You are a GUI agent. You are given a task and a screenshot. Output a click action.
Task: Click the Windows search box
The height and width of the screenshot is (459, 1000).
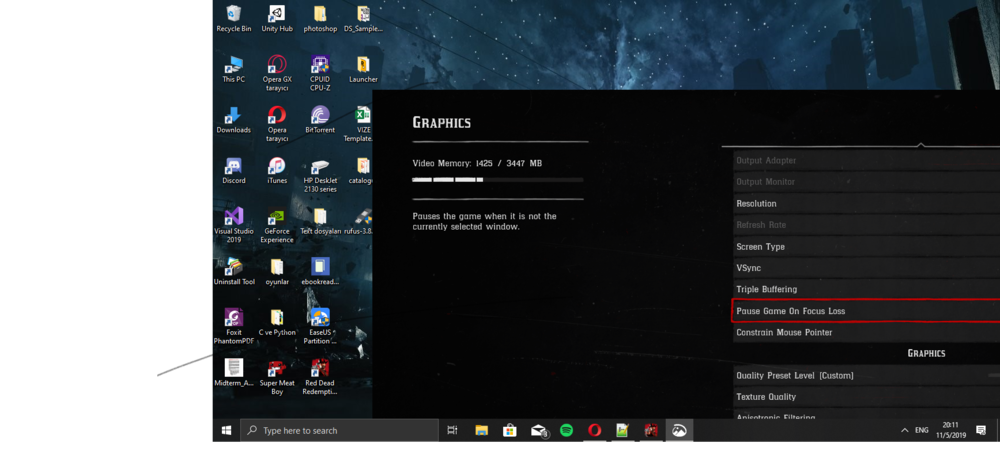(340, 430)
